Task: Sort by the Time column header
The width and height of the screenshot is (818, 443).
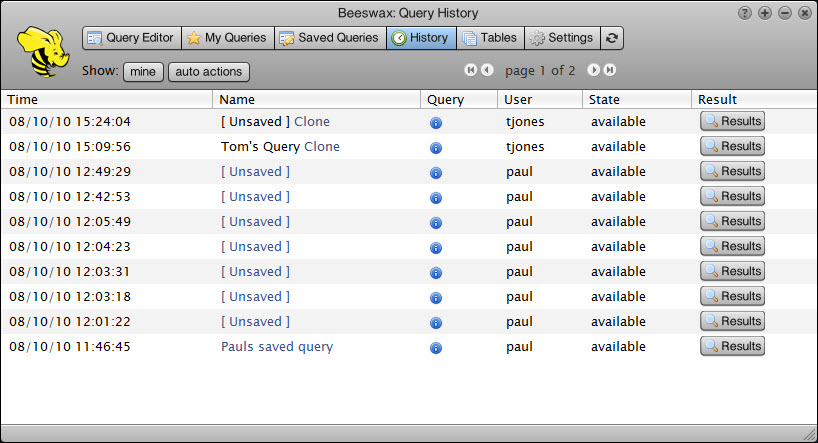Action: [23, 99]
